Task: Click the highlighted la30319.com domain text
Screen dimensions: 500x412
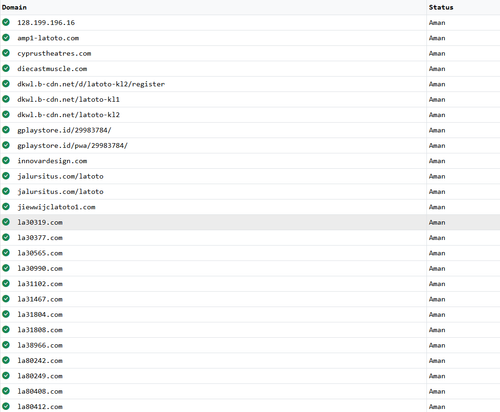Action: 40,222
